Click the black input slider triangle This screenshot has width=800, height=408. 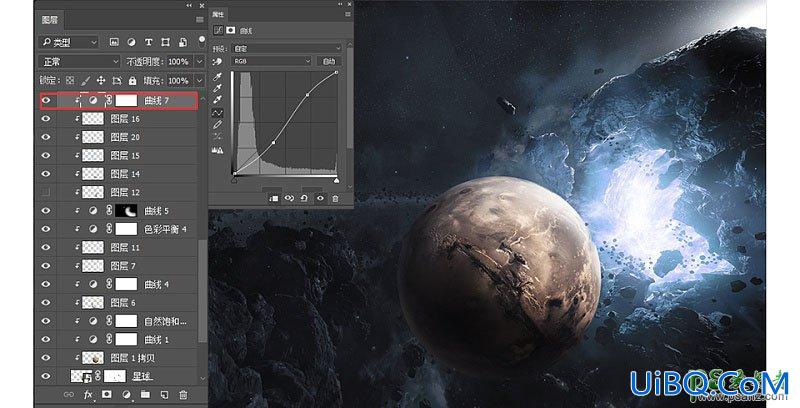tap(234, 180)
